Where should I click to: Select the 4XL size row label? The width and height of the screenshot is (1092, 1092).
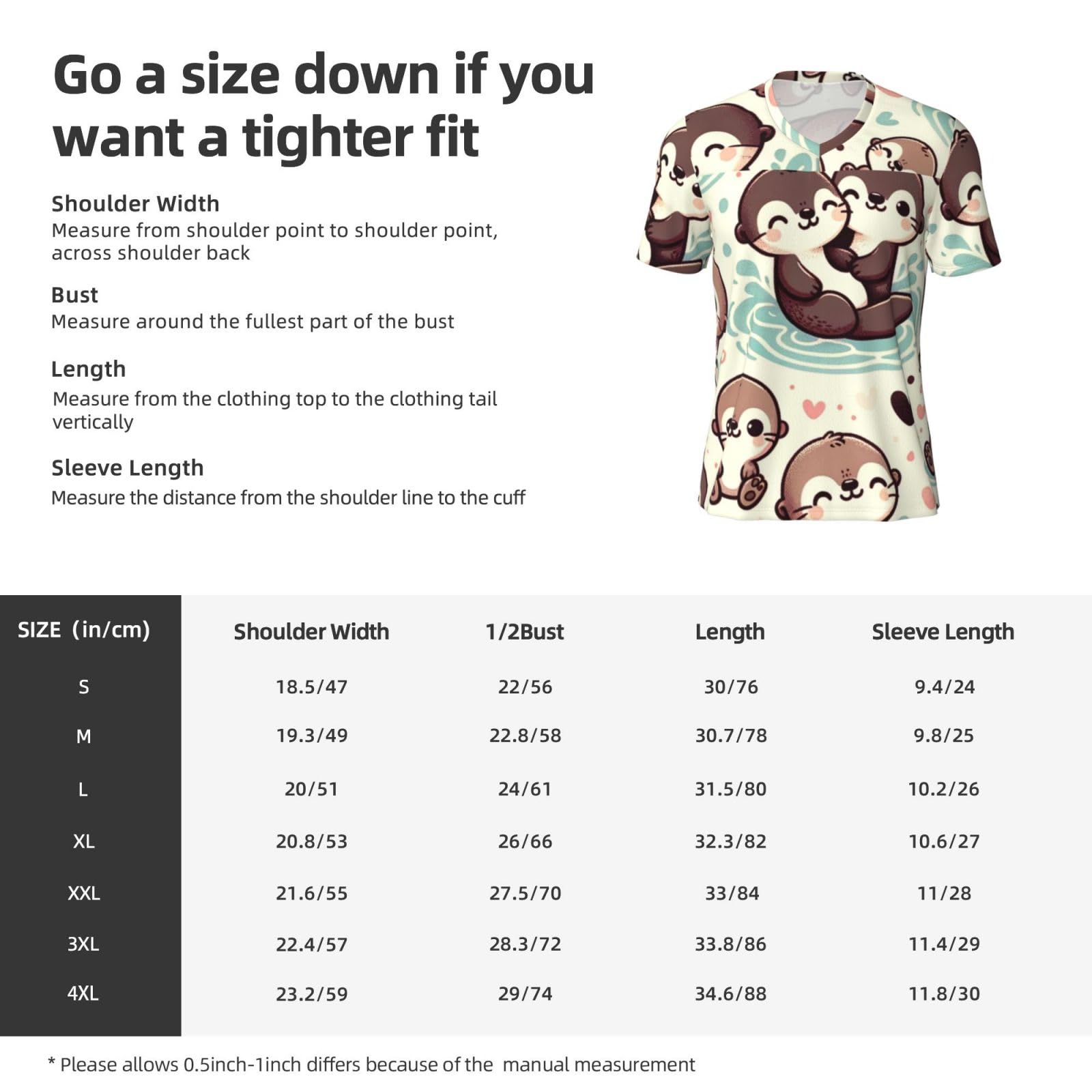coord(83,994)
